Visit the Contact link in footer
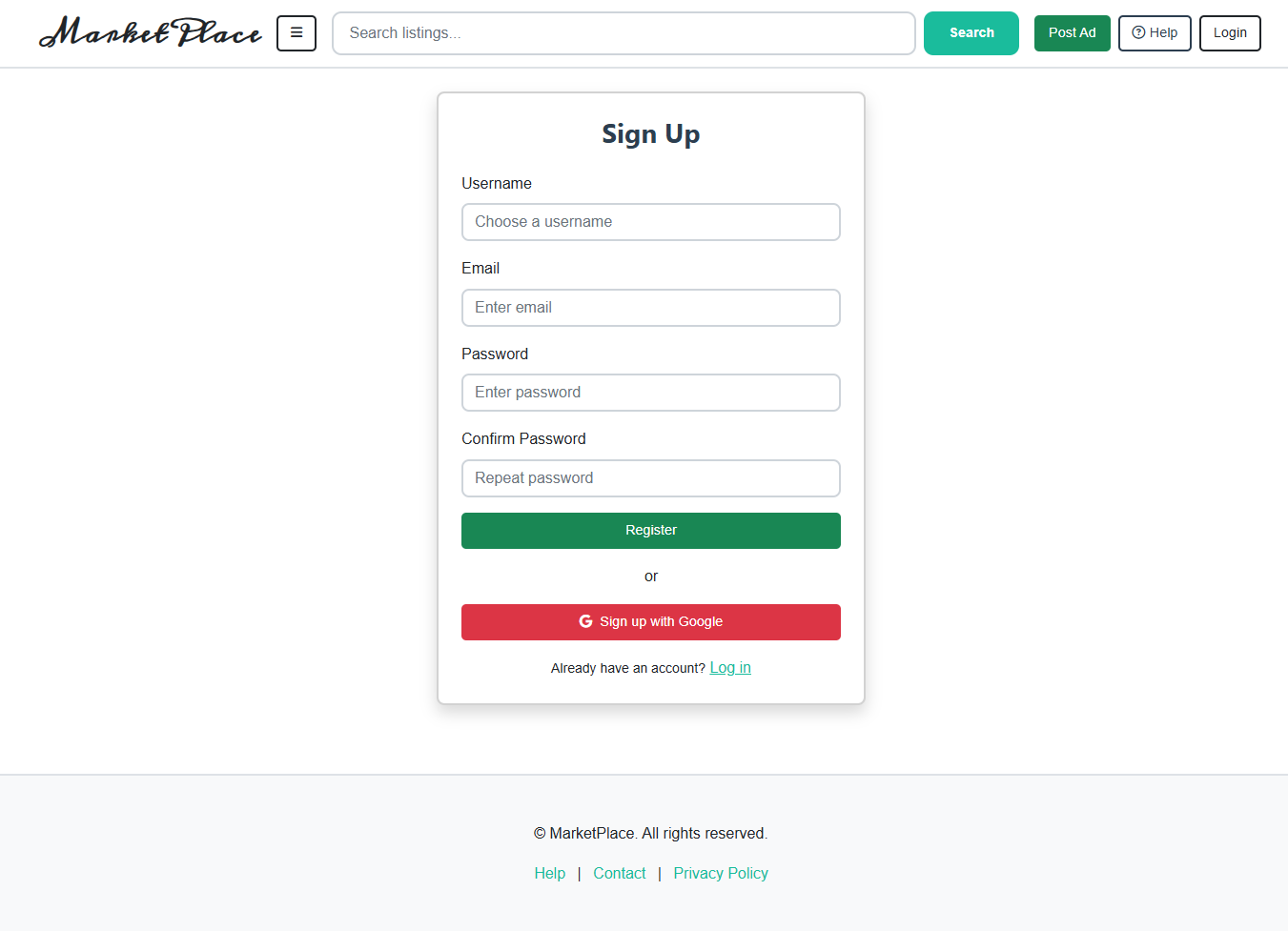The height and width of the screenshot is (931, 1288). point(619,873)
